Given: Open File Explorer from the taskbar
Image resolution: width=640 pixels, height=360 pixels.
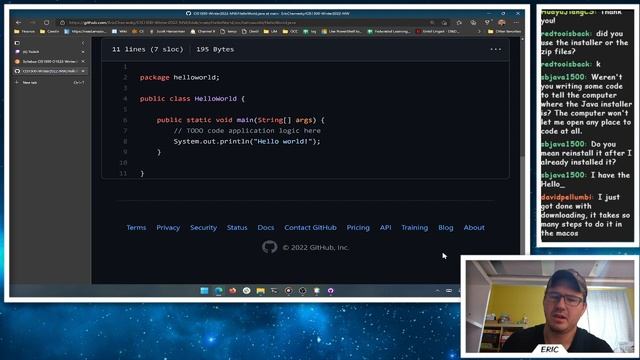Looking at the screenshot, I should coord(260,291).
